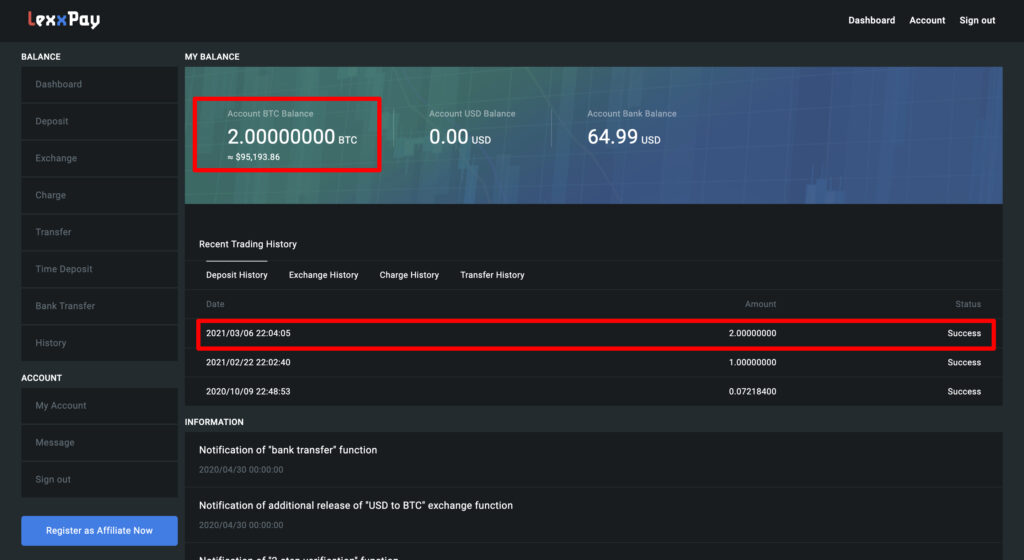Image resolution: width=1024 pixels, height=560 pixels.
Task: Click the 2.00000000 BTC balance value
Action: [292, 137]
